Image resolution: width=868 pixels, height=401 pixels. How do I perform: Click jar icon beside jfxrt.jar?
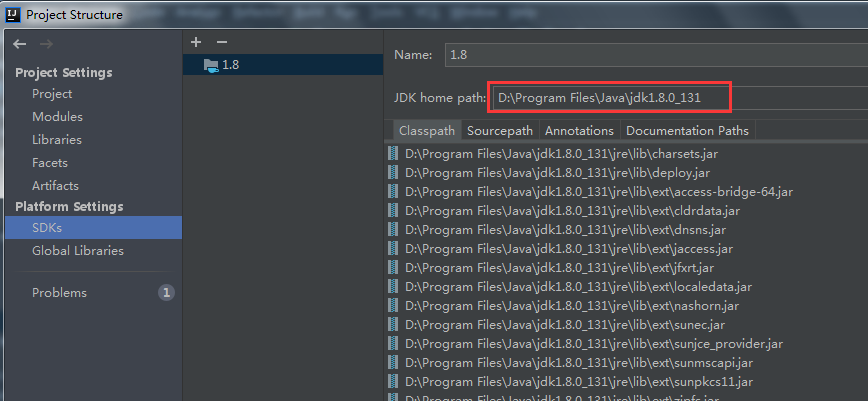pyautogui.click(x=393, y=268)
